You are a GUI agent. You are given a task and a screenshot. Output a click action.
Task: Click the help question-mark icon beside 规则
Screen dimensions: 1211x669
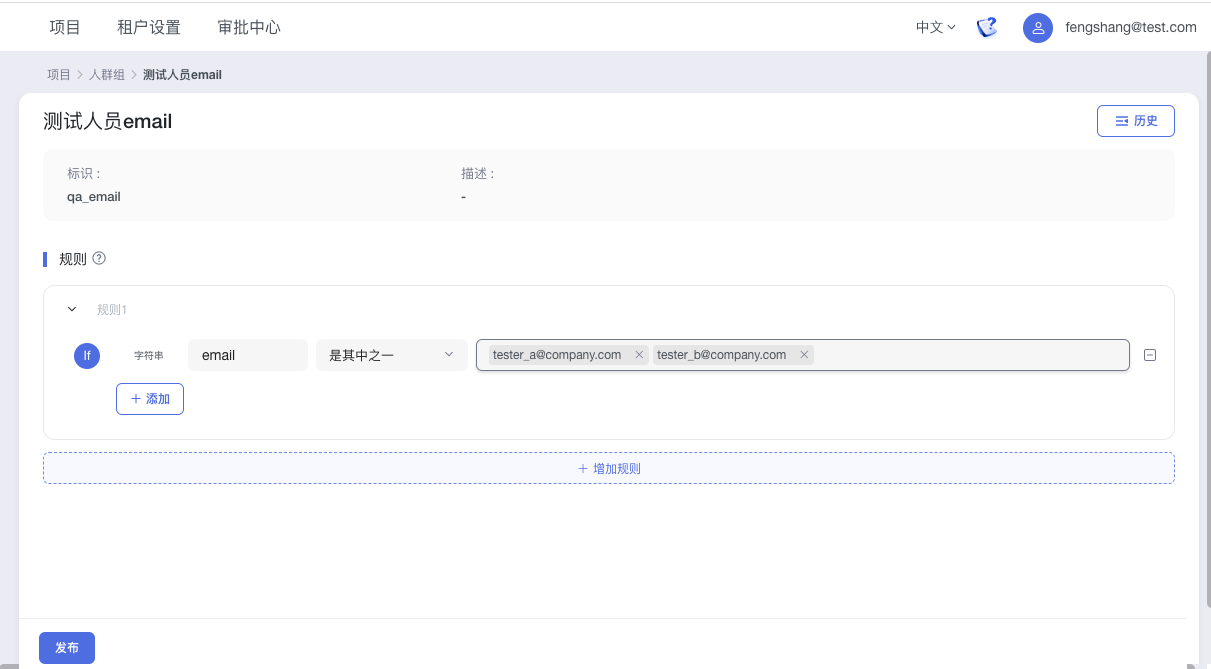pos(99,258)
